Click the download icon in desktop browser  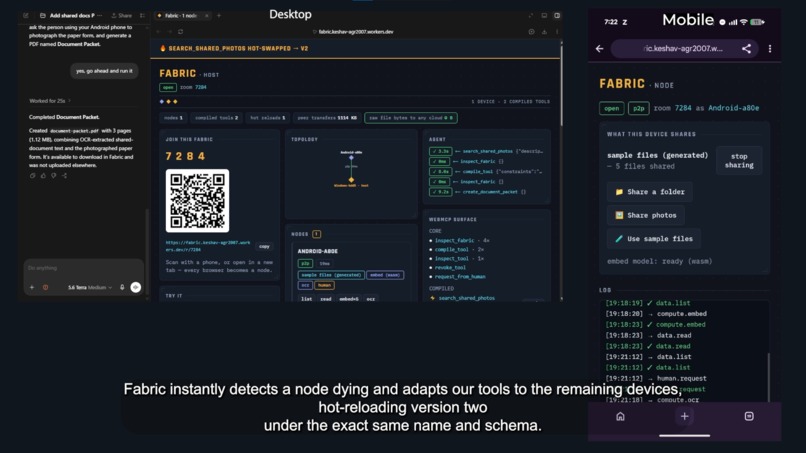point(544,31)
